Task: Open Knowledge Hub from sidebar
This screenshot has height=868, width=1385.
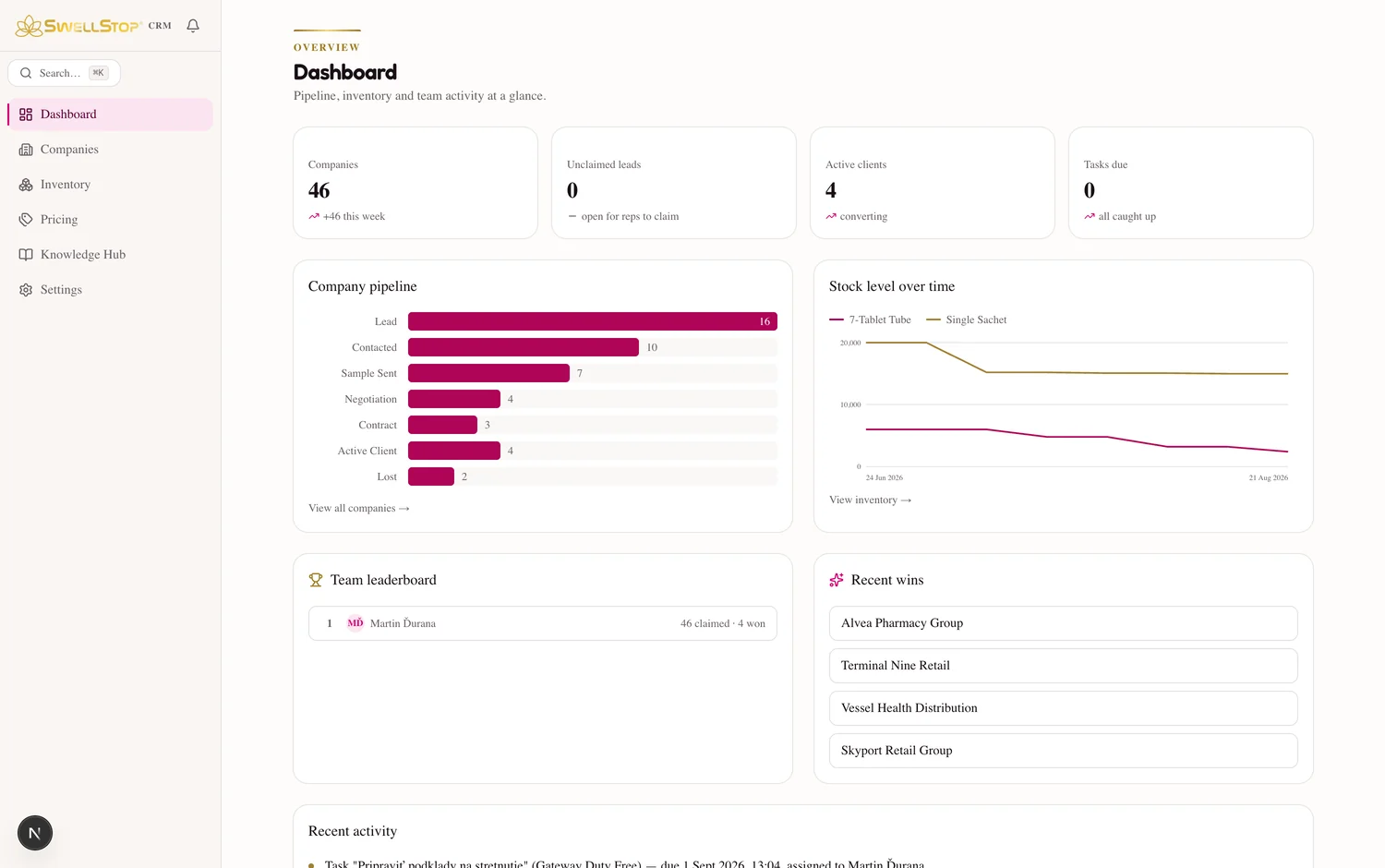Action: (x=111, y=255)
